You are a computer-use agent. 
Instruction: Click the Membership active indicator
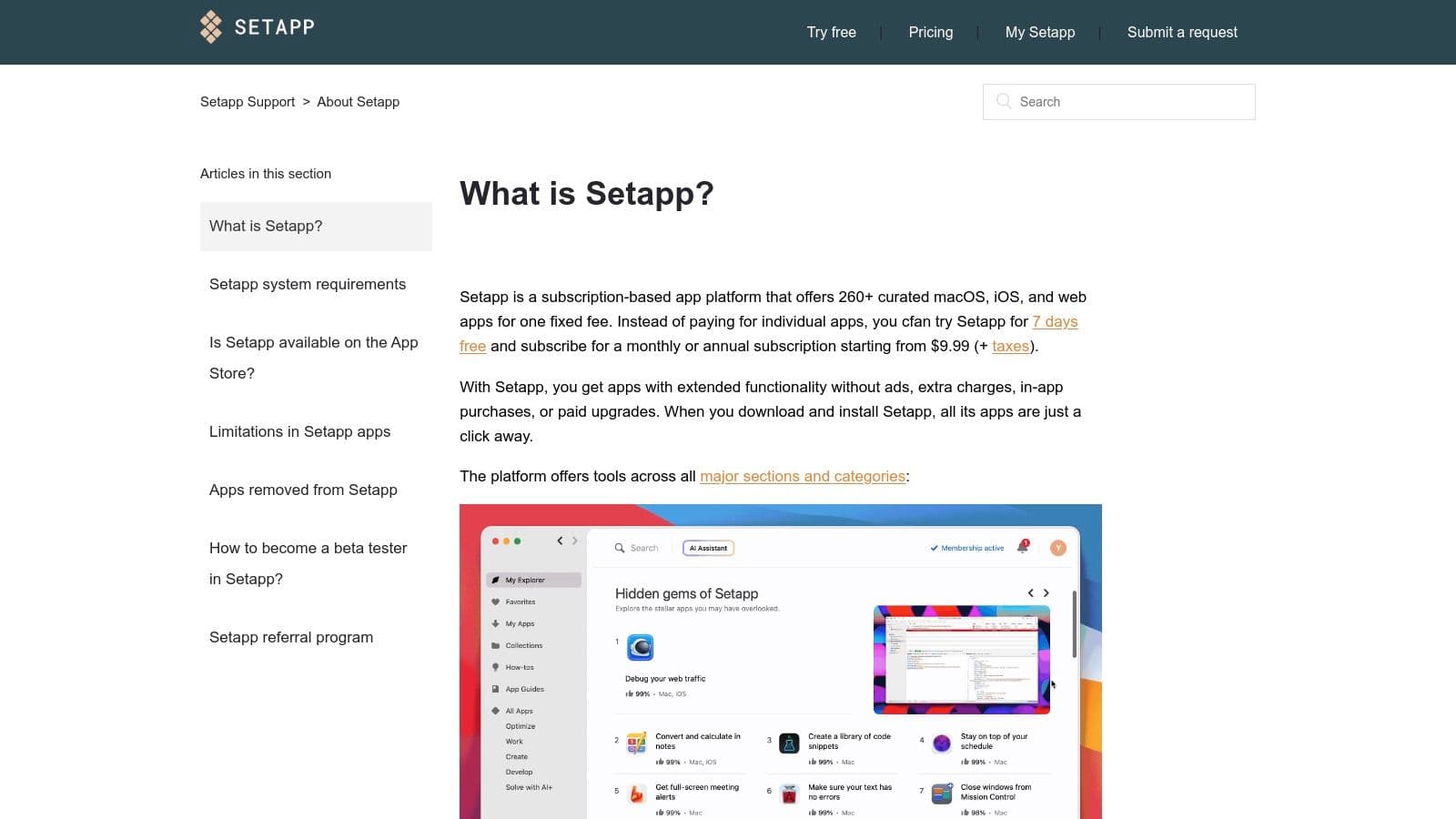[x=967, y=548]
